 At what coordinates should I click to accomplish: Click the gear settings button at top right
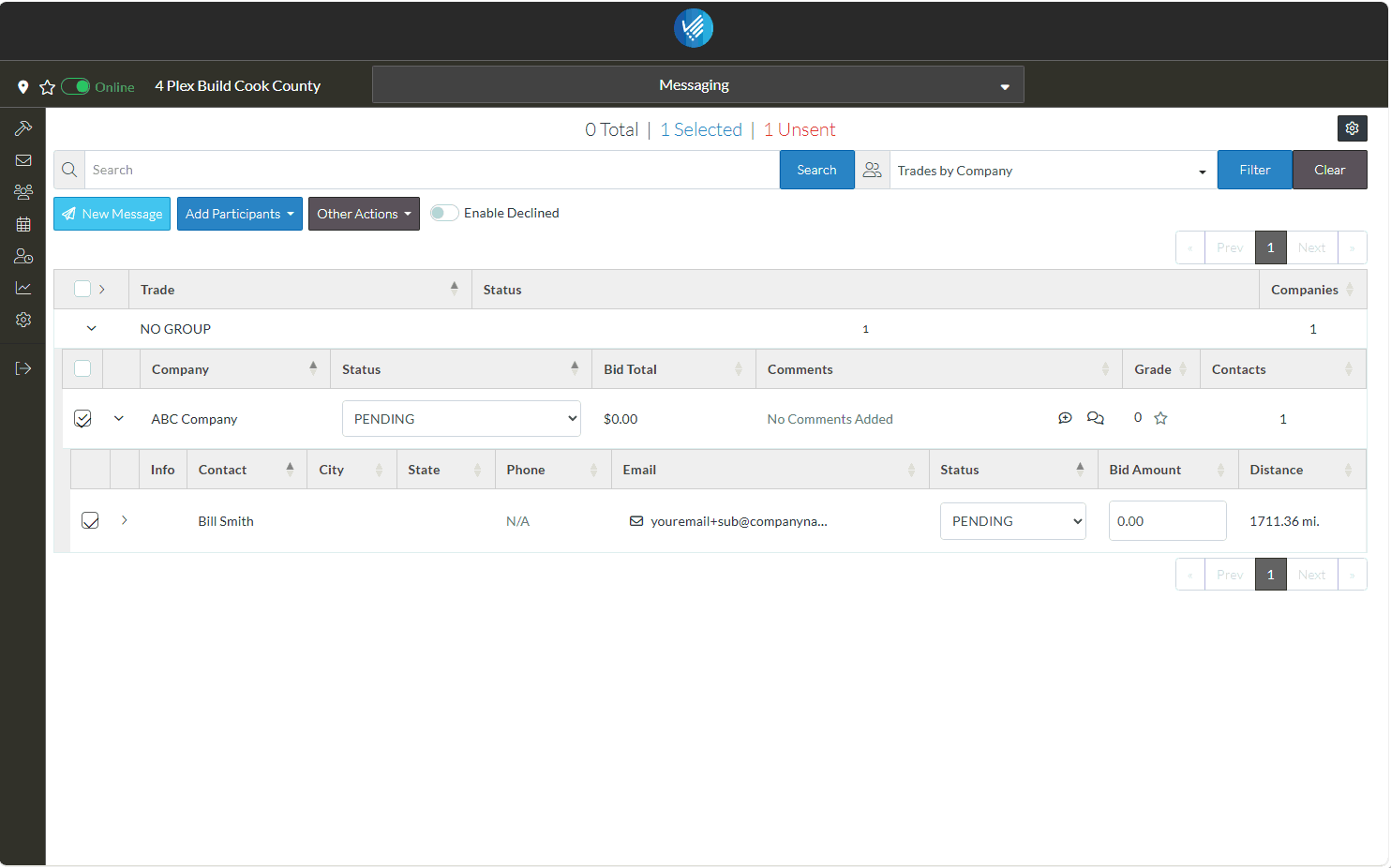pyautogui.click(x=1352, y=128)
